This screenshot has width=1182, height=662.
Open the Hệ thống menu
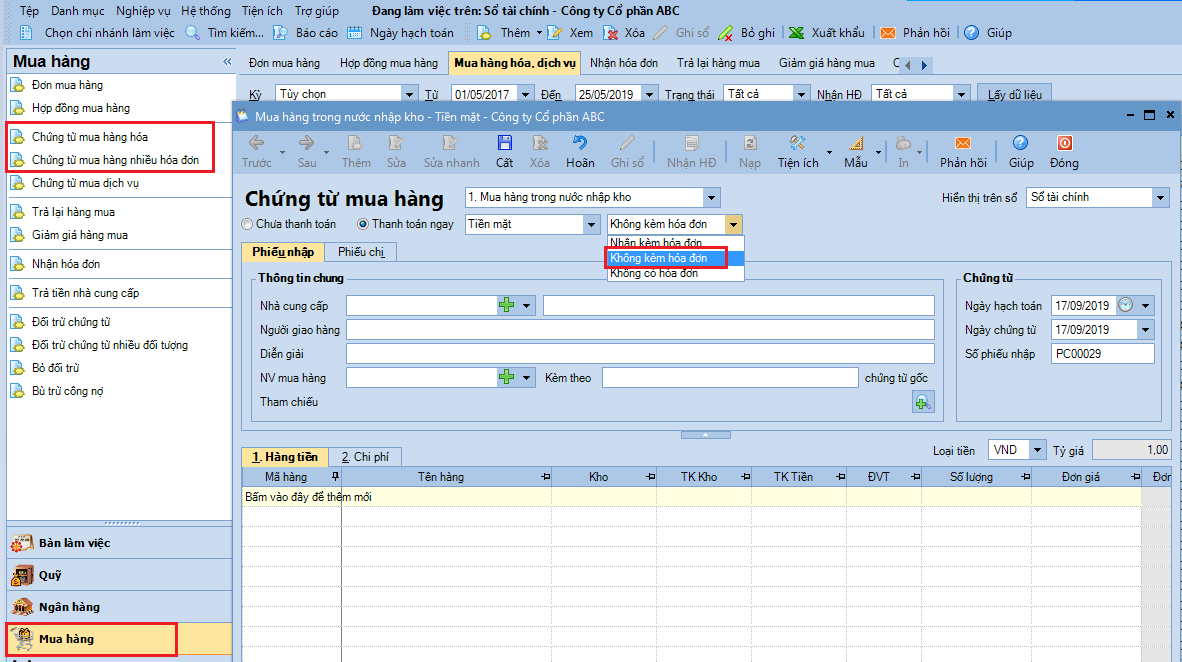pos(206,11)
